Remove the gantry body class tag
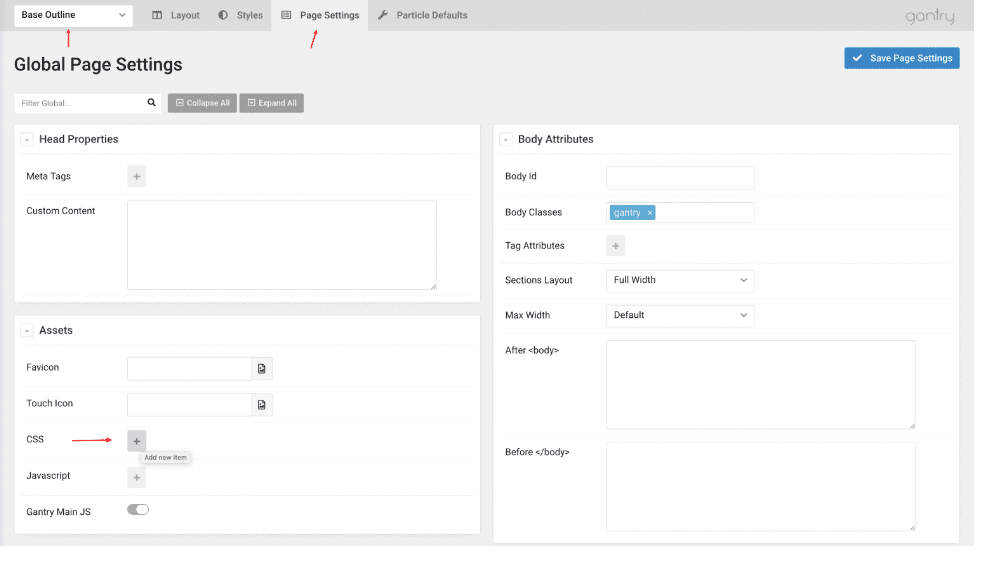1003x568 pixels. (x=649, y=213)
